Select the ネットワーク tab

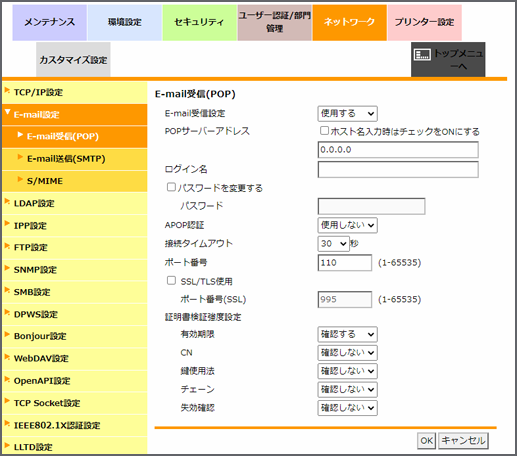tap(349, 22)
